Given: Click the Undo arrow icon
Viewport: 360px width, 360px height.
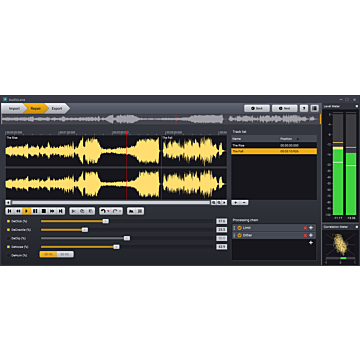Looking at the screenshot, I should click(x=103, y=211).
